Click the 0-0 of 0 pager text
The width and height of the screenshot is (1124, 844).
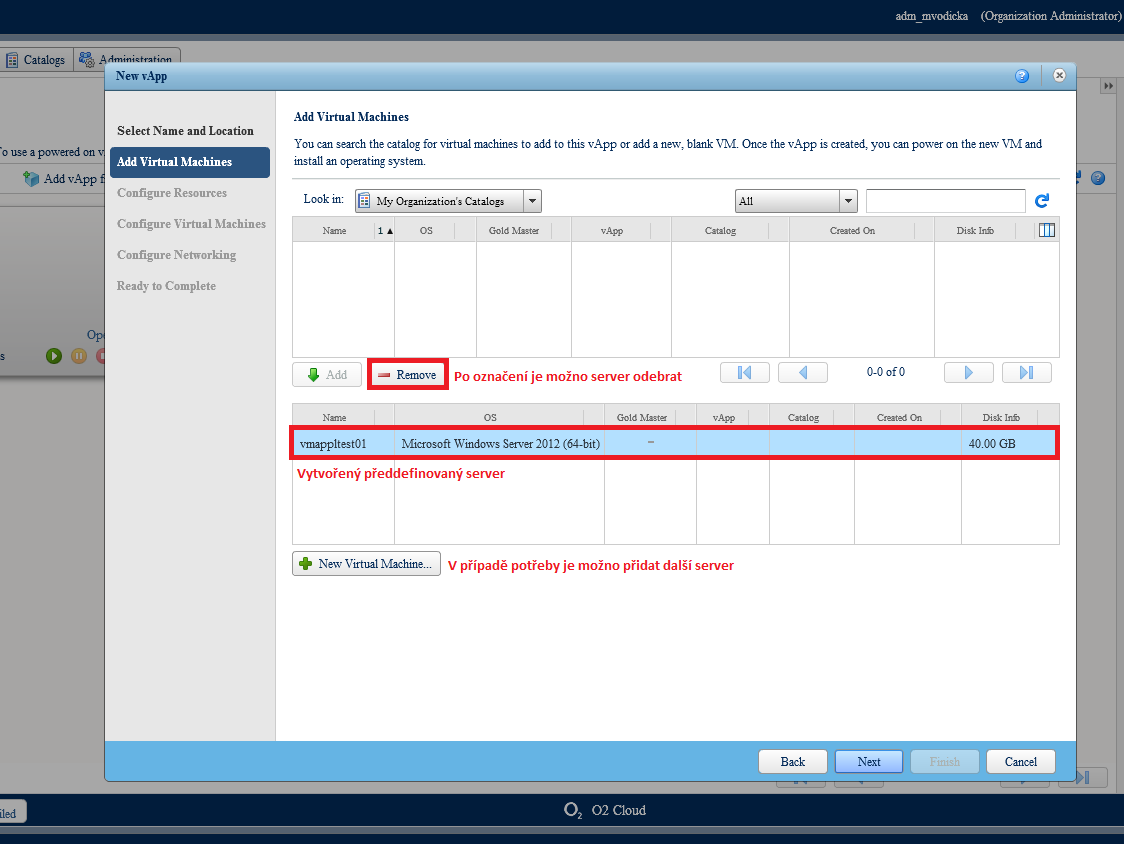click(885, 372)
